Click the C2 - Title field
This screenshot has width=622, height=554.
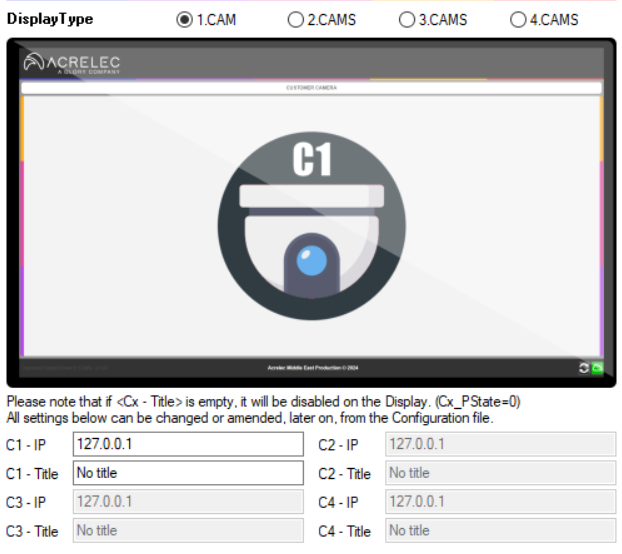tap(500, 473)
